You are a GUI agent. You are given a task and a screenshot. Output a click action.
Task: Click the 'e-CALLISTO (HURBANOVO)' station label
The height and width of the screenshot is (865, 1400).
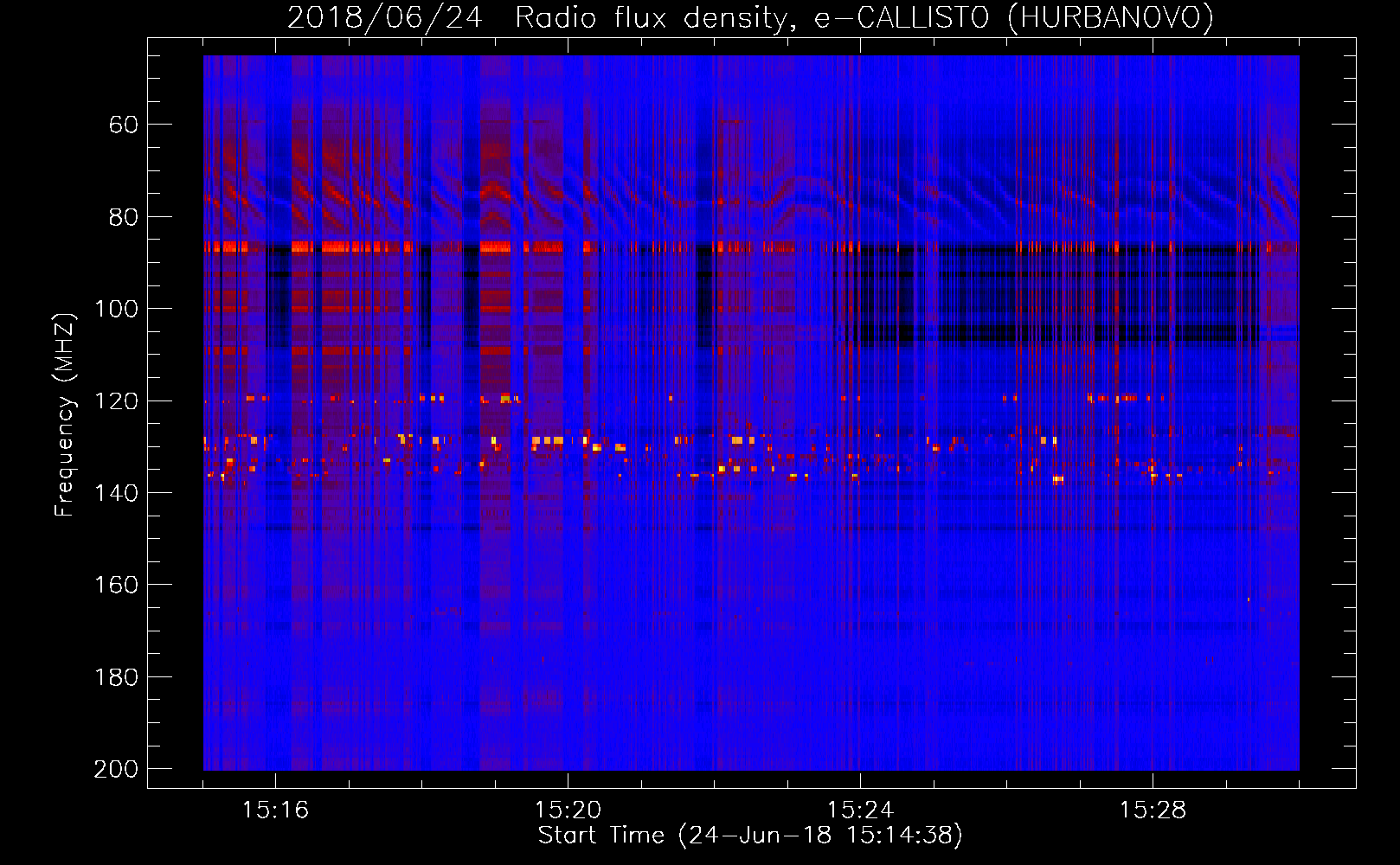(1014, 17)
